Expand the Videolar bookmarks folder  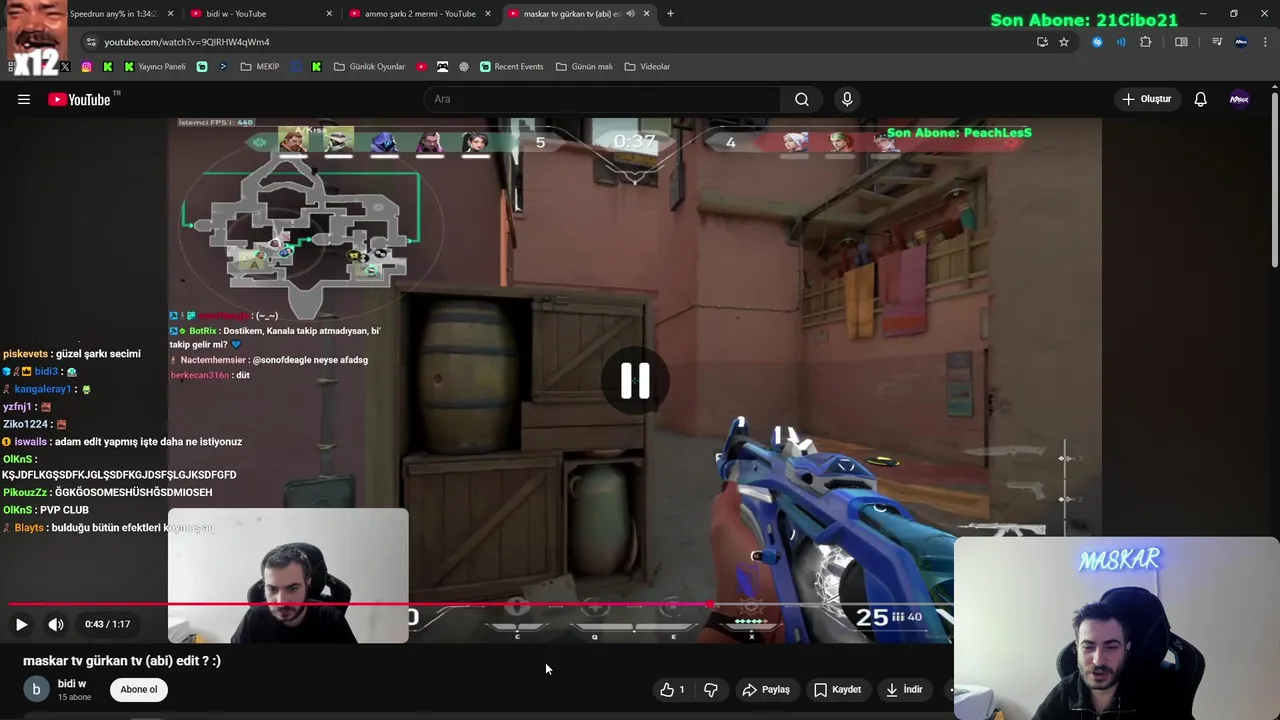647,67
